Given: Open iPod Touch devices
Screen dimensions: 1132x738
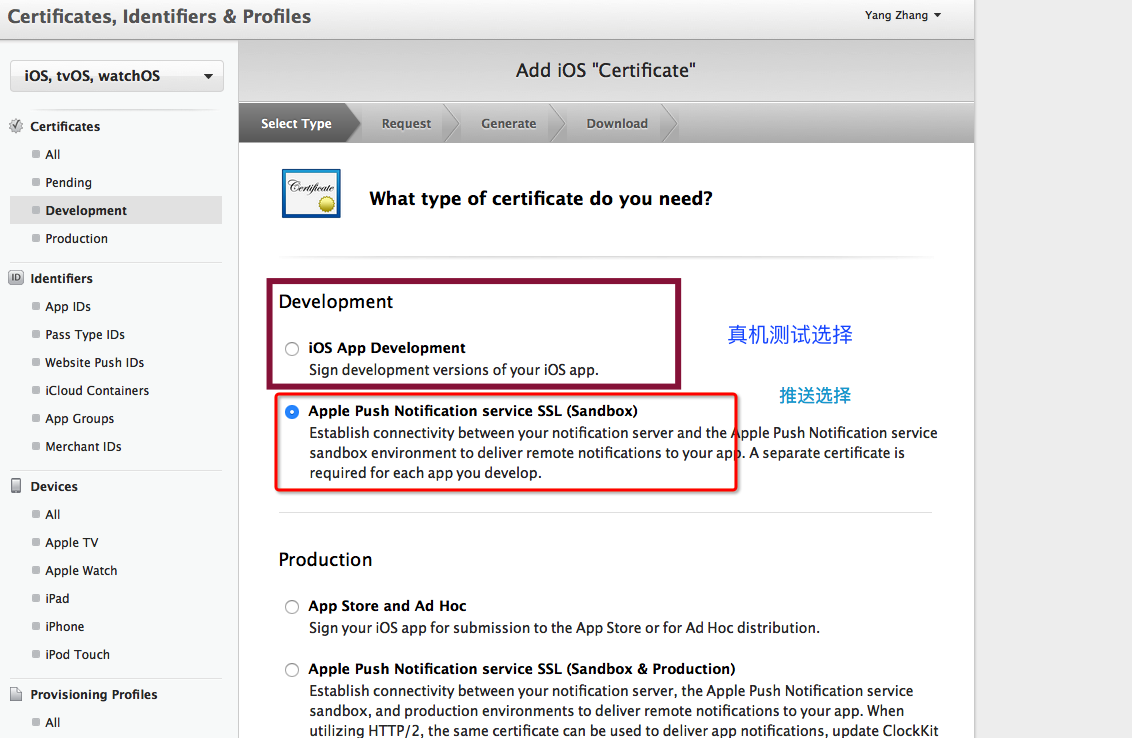Looking at the screenshot, I should coord(77,654).
